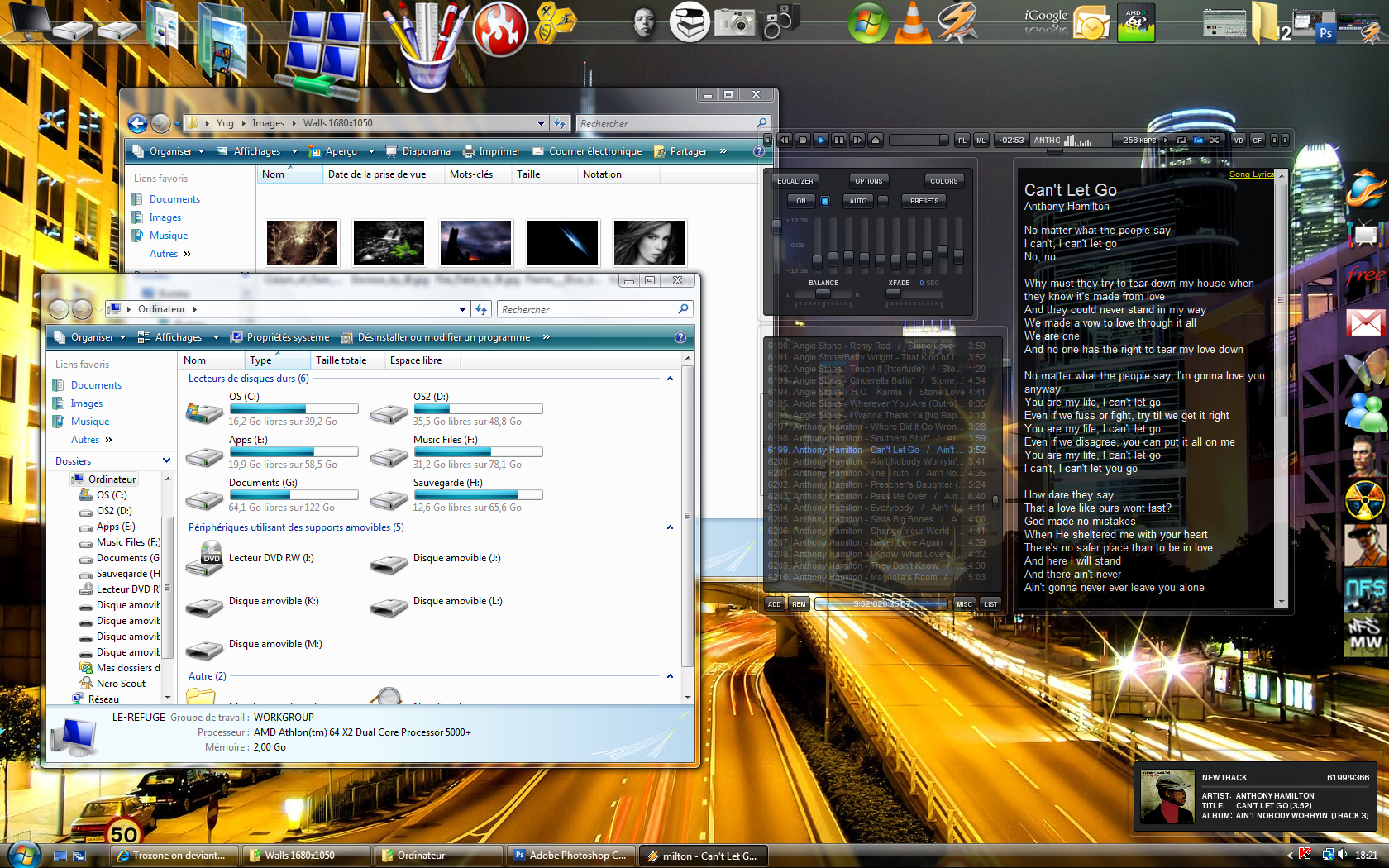Click MISC button below the playlist
The height and width of the screenshot is (868, 1389).
tap(964, 604)
